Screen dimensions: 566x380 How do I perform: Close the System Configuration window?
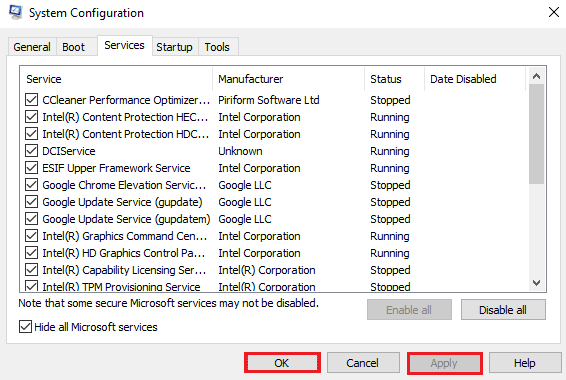pos(554,12)
